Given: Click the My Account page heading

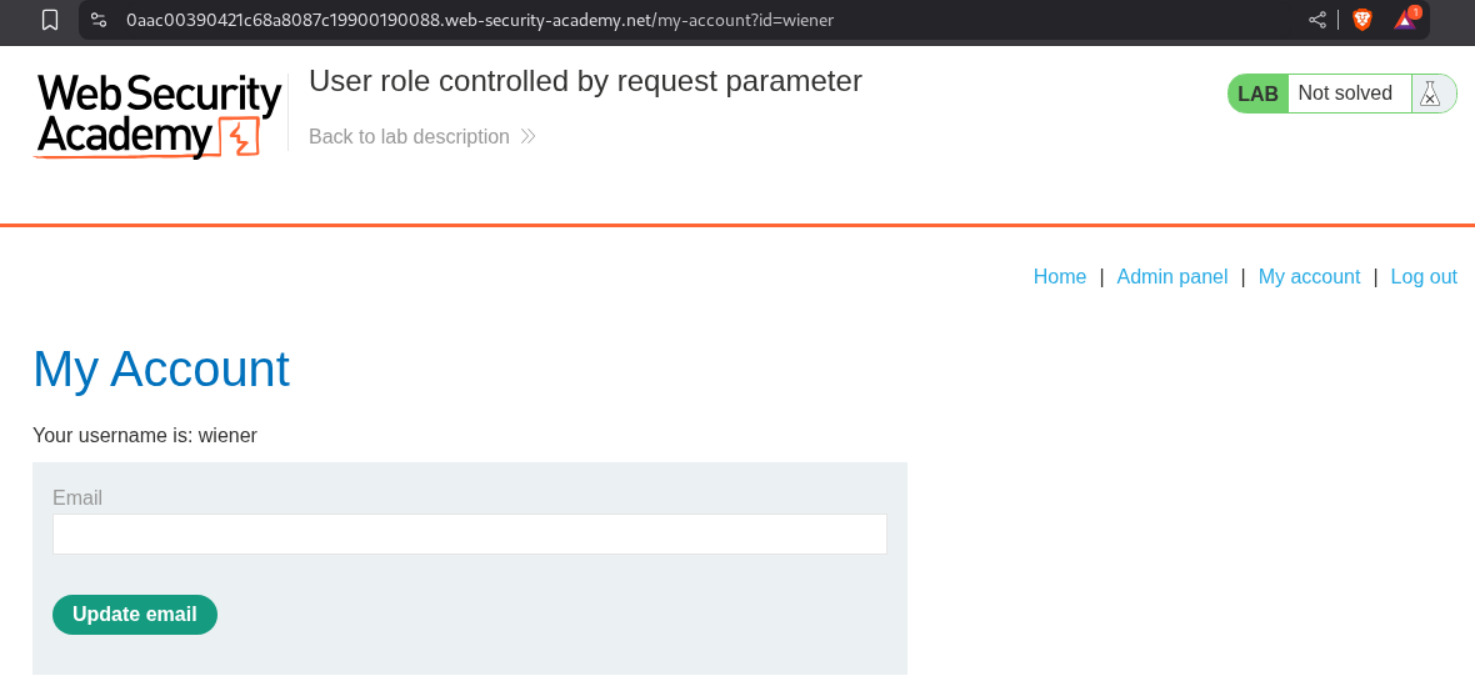Looking at the screenshot, I should 161,369.
